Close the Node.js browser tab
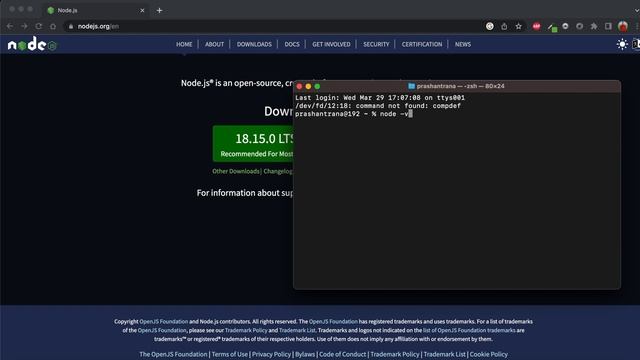 [142, 10]
